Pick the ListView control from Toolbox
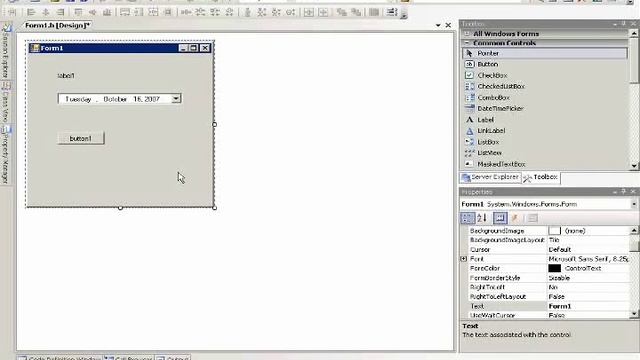 click(545, 153)
